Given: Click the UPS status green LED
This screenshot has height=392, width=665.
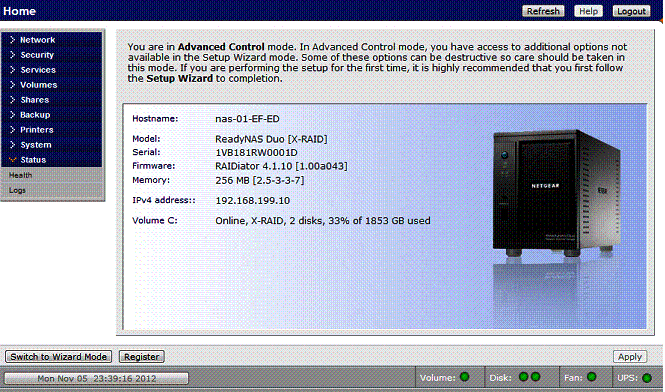Looking at the screenshot, I should pos(647,378).
